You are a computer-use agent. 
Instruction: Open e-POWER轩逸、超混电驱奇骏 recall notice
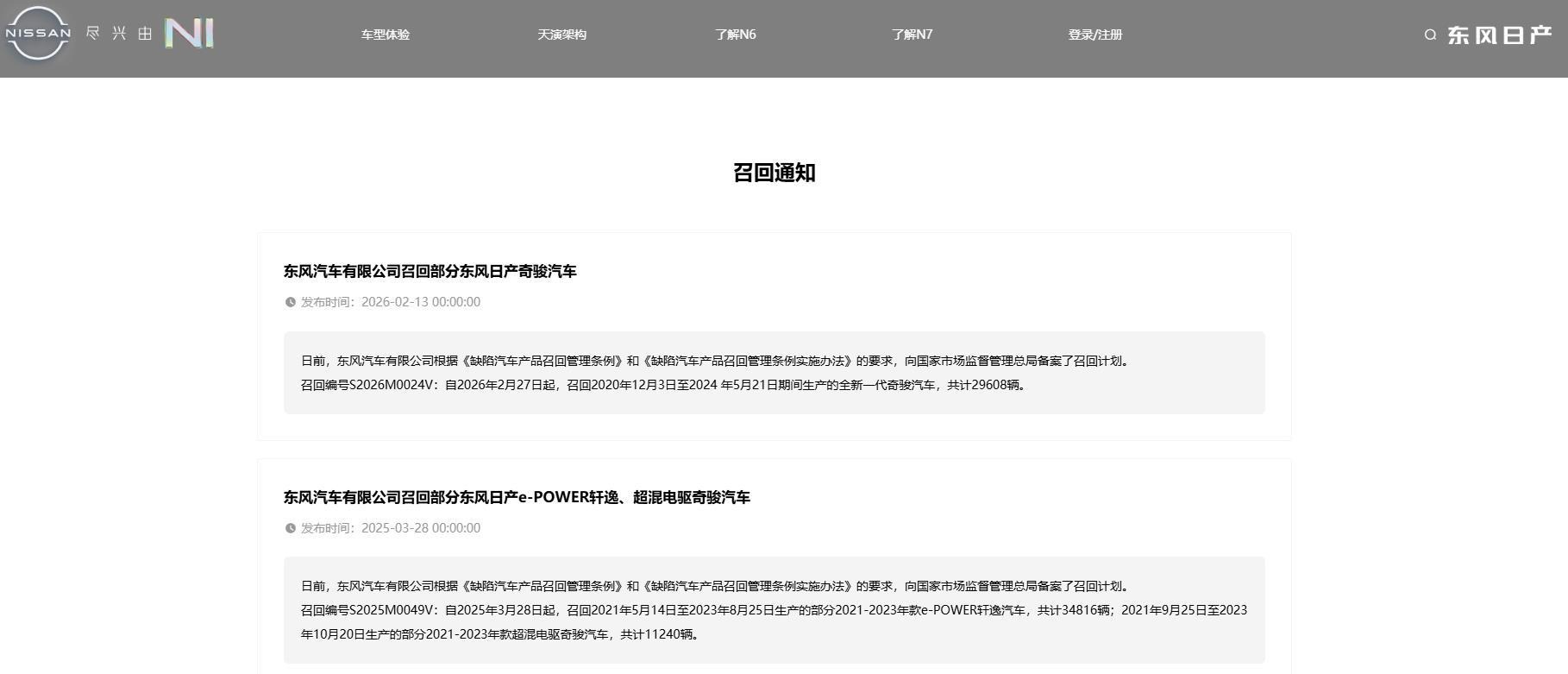point(517,497)
